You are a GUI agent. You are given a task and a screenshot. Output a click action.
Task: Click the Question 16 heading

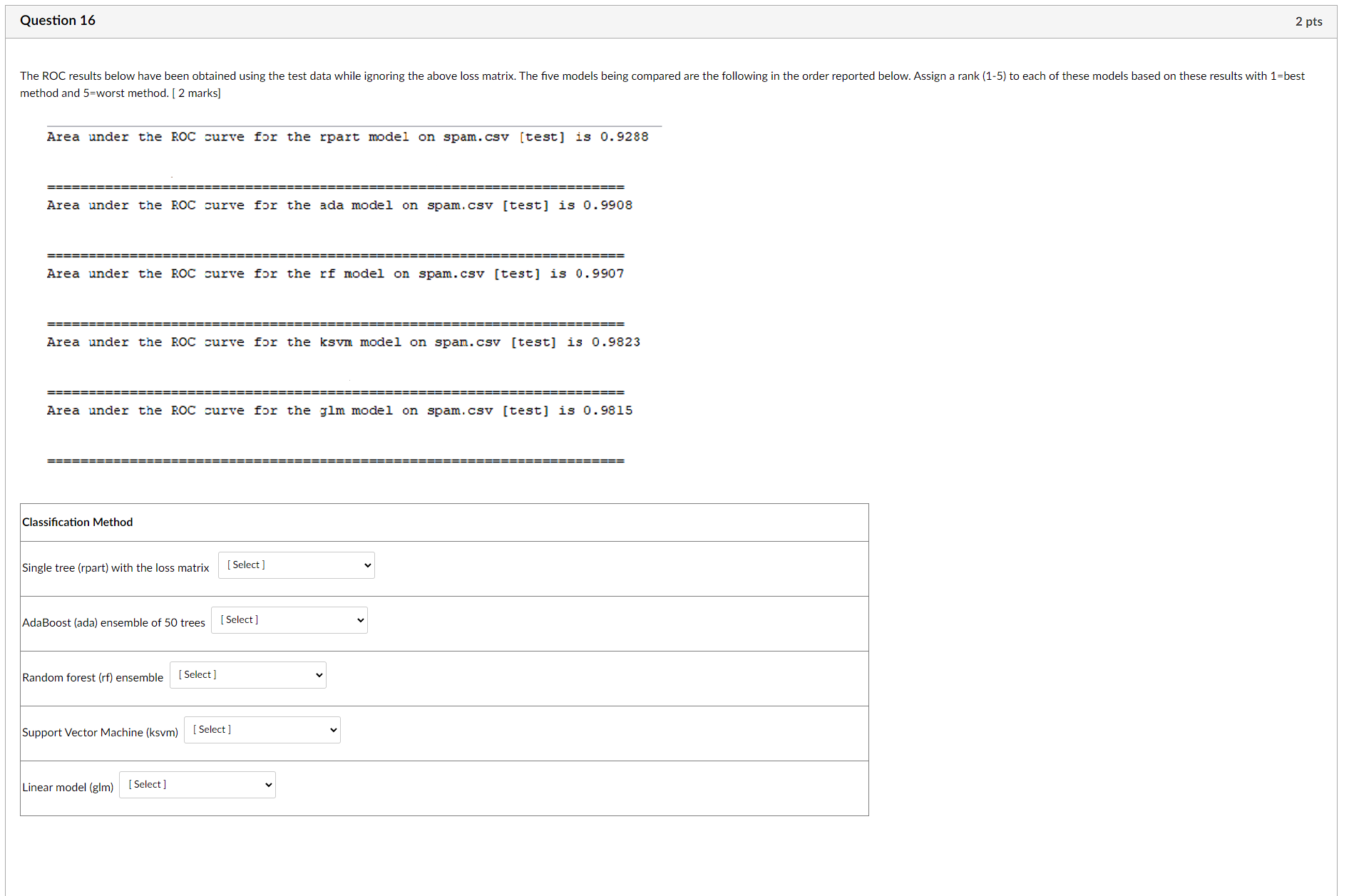pyautogui.click(x=58, y=20)
